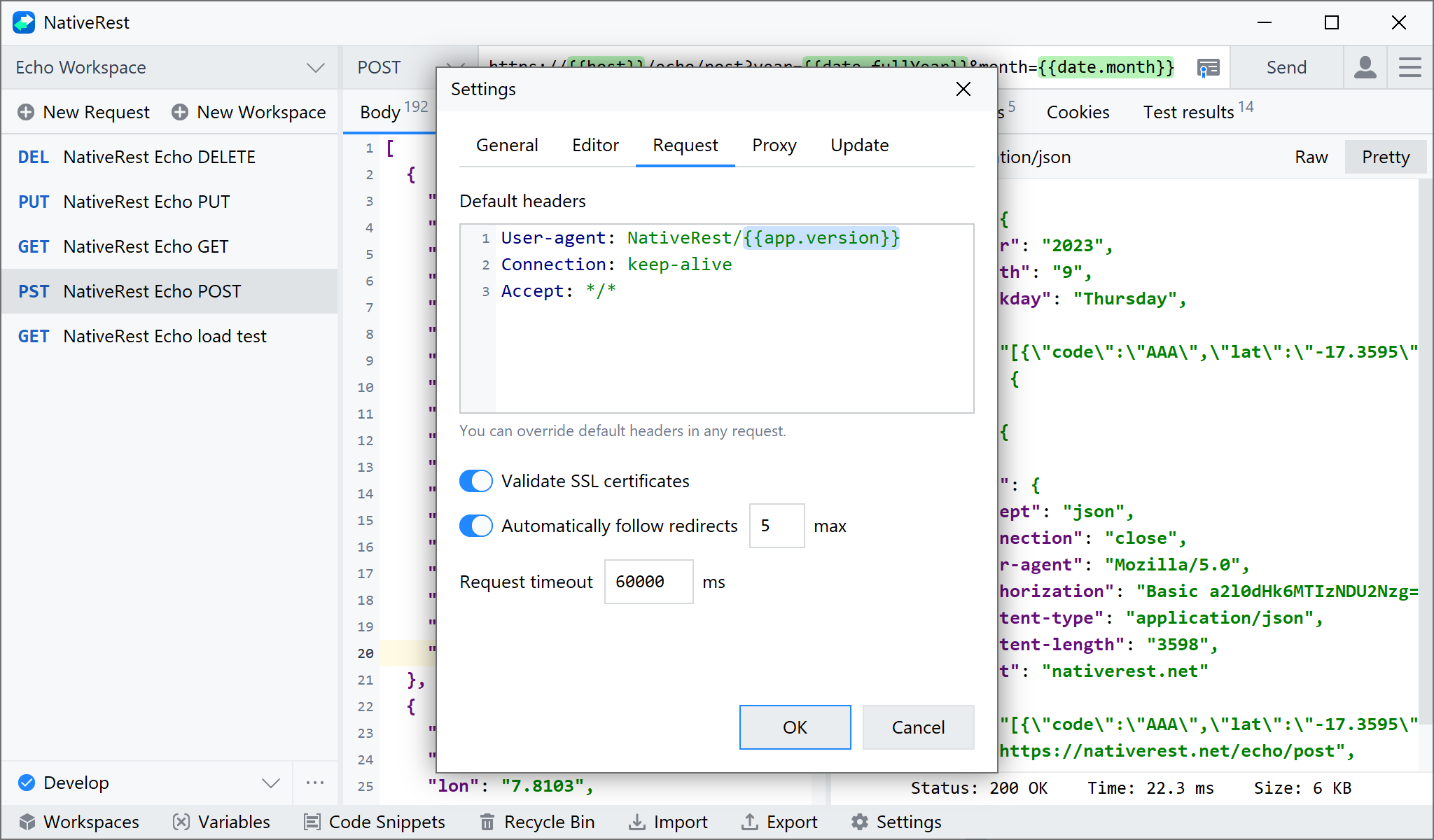Switch to the Update settings tab

point(860,145)
